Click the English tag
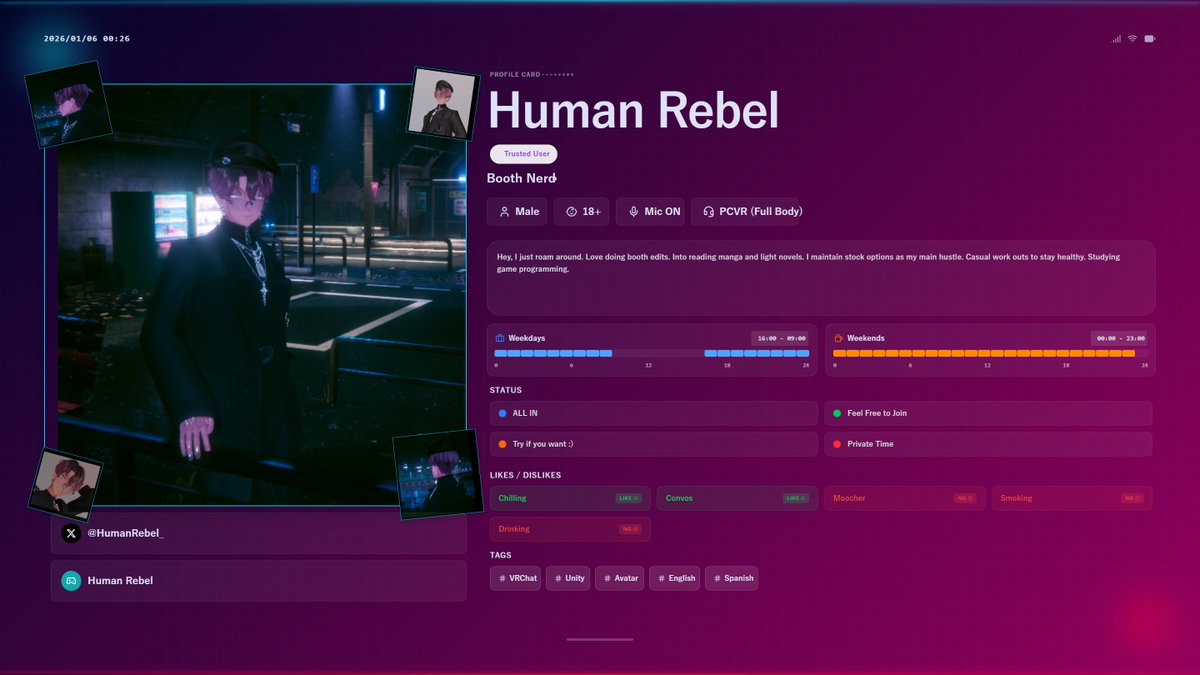Image resolution: width=1200 pixels, height=675 pixels. point(675,578)
